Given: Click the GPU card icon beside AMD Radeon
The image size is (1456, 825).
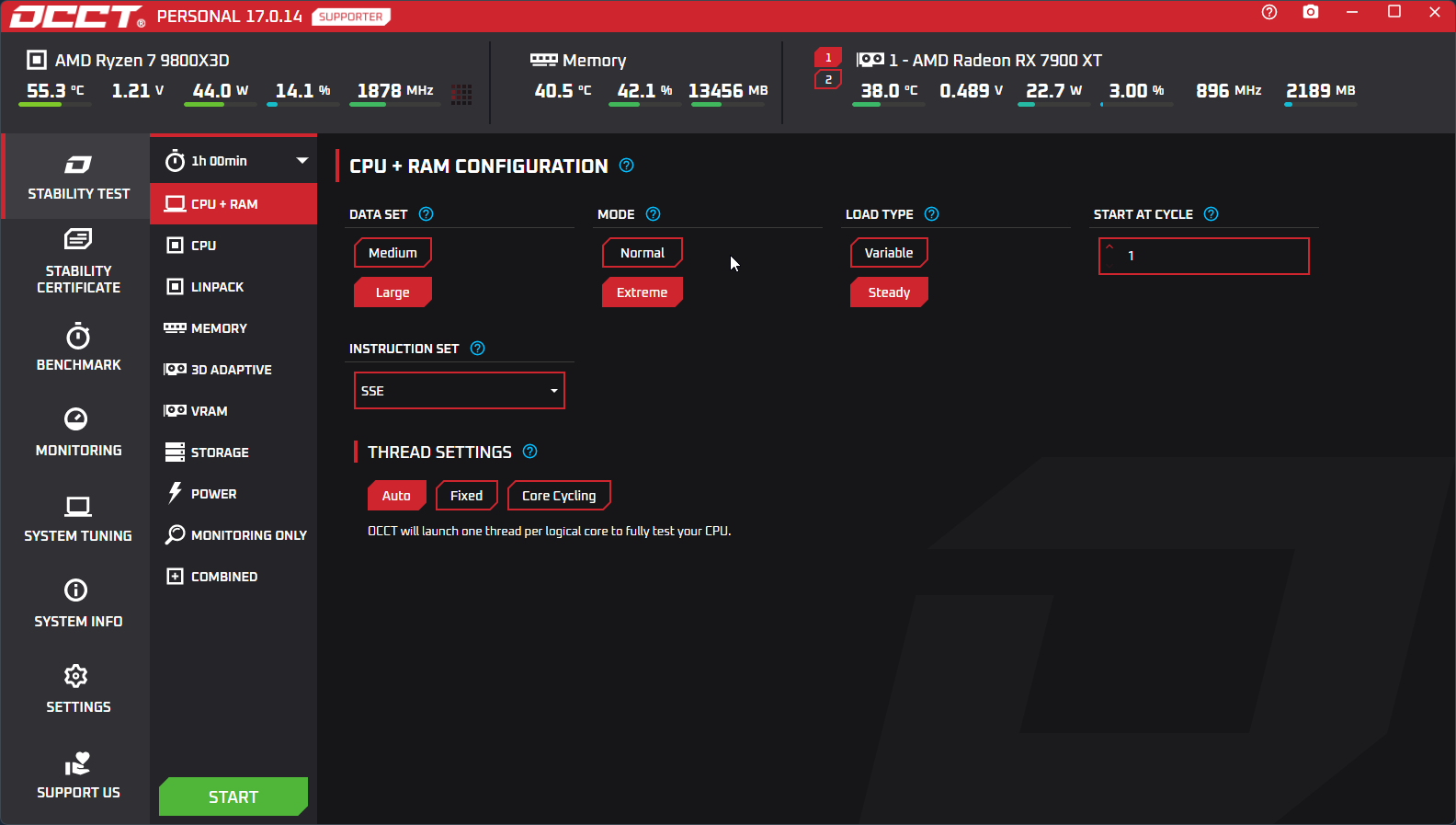Looking at the screenshot, I should 870,60.
